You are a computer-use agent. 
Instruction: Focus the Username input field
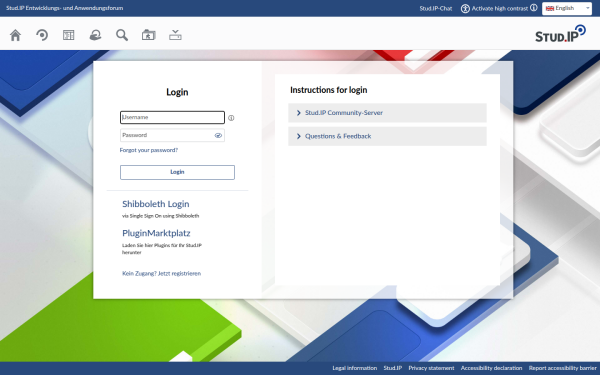pyautogui.click(x=172, y=117)
